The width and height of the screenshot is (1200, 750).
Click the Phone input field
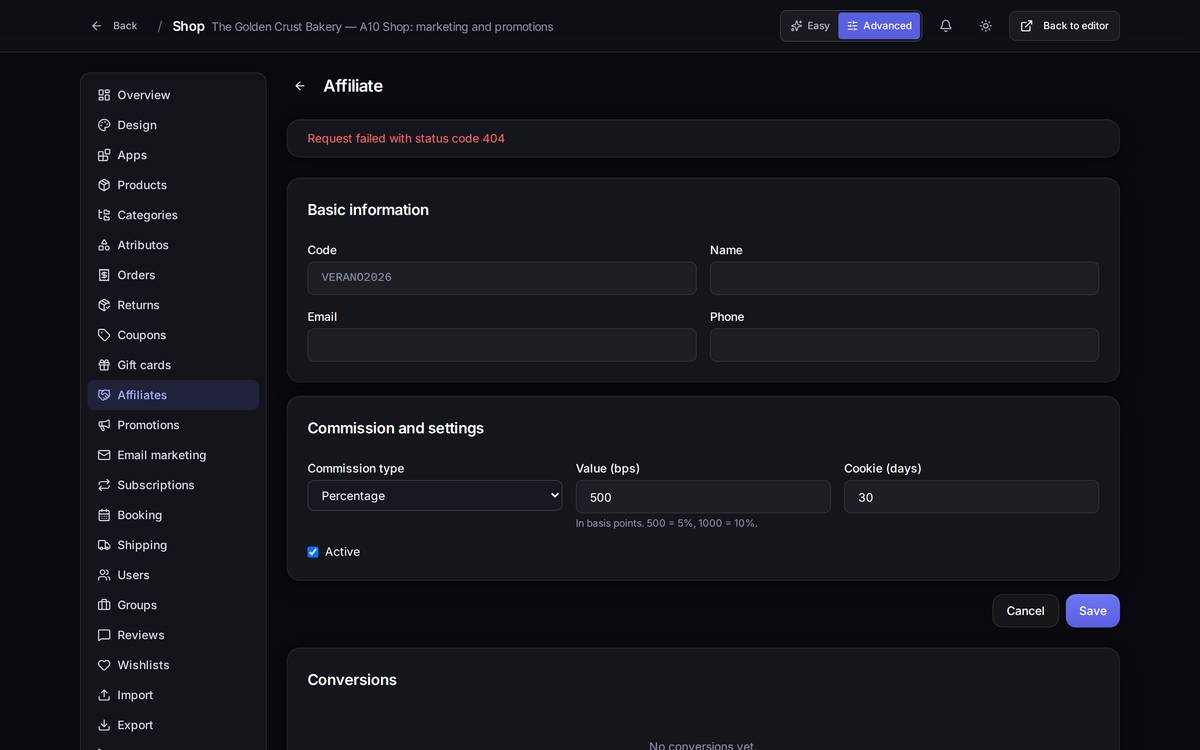tap(904, 345)
